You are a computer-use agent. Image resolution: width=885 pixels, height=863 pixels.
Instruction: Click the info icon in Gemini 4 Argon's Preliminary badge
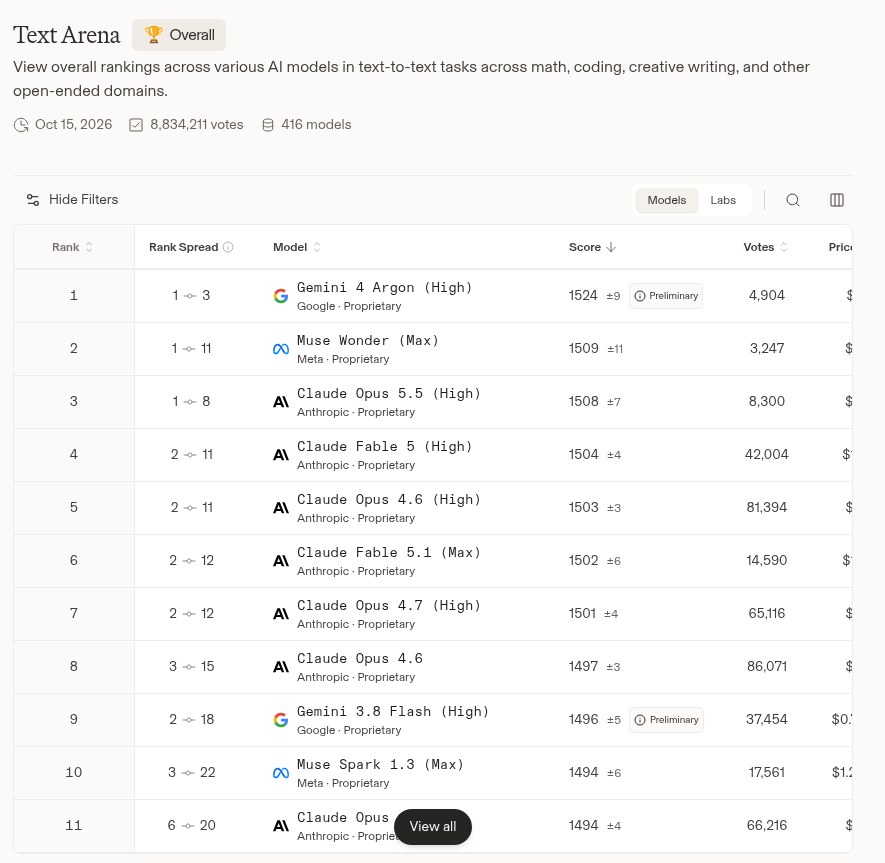(x=639, y=296)
